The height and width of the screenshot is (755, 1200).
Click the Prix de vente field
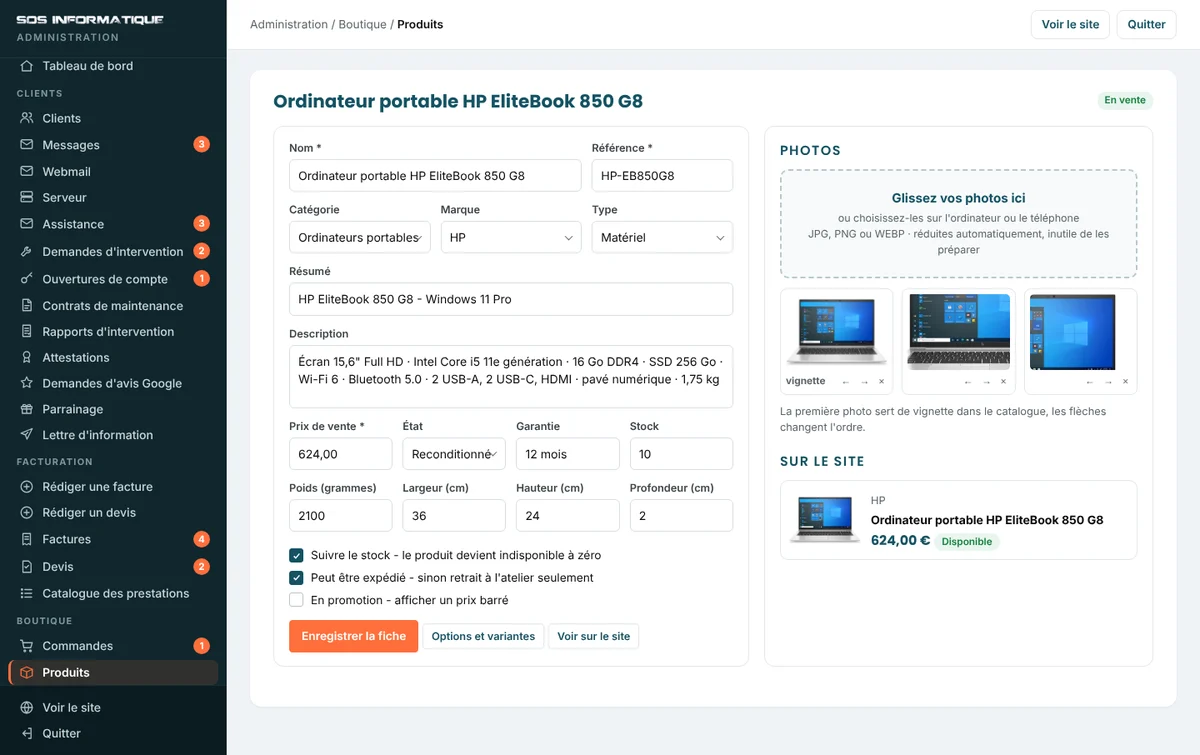click(341, 454)
